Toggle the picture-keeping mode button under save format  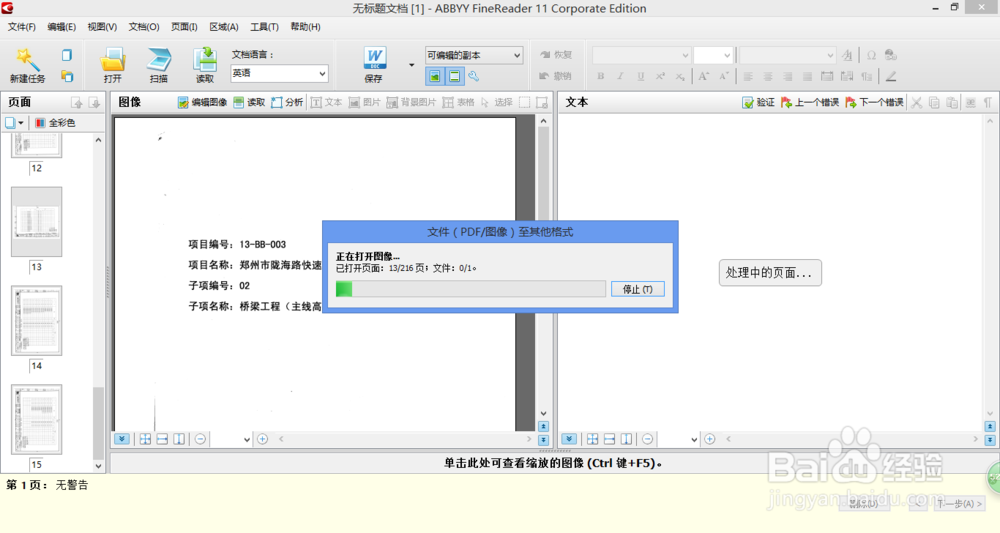tap(434, 77)
